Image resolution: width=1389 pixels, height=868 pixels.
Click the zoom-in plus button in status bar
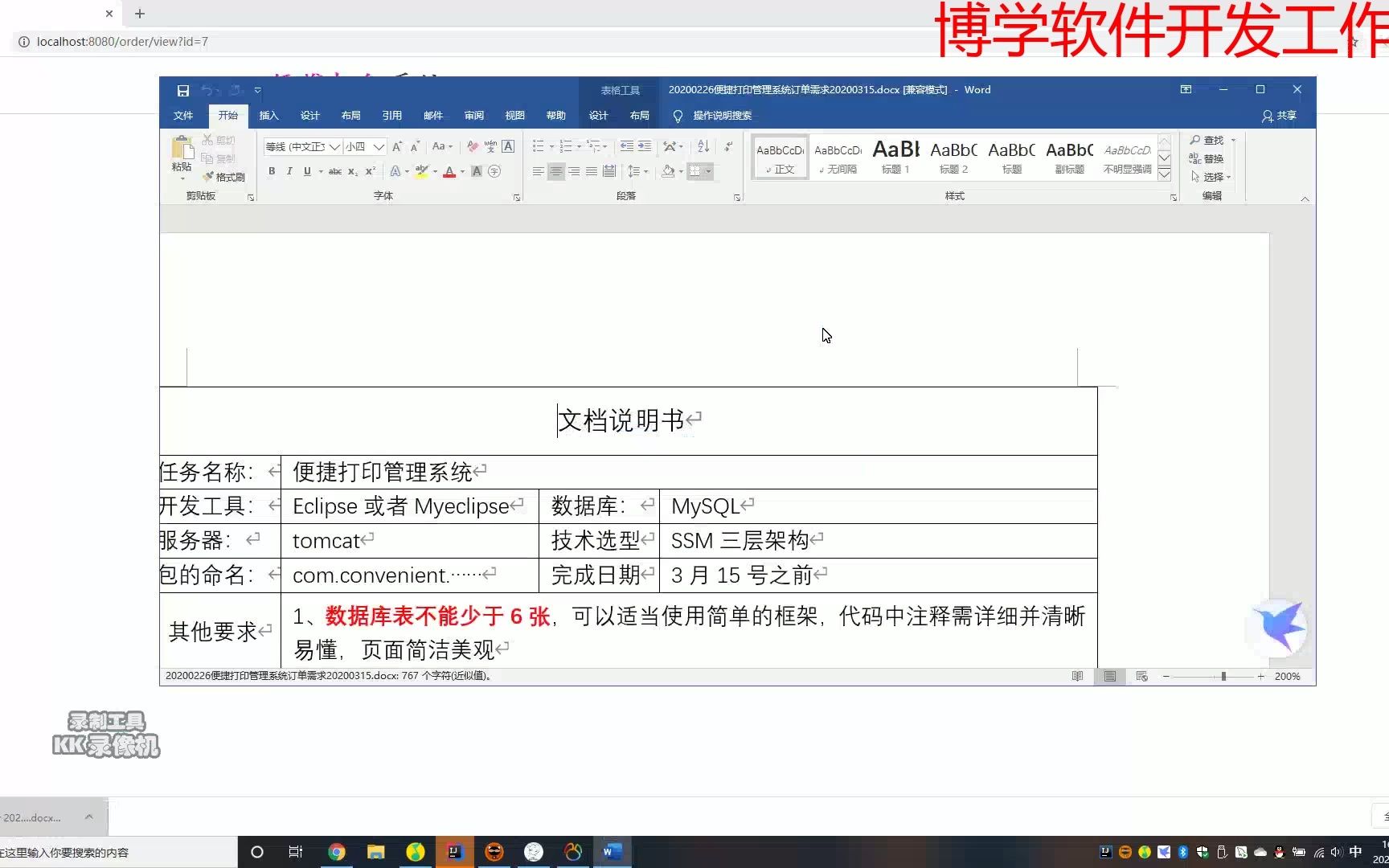(x=1260, y=677)
